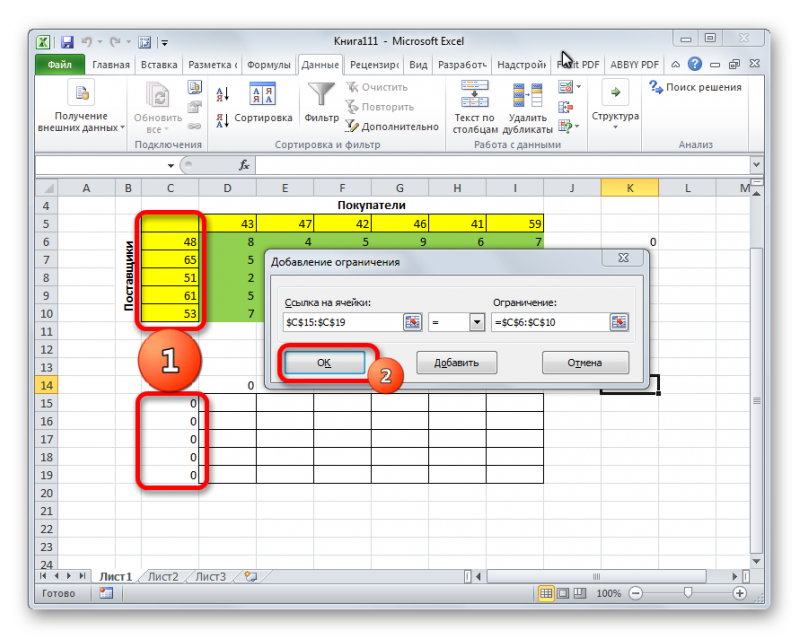Expand the formula bar
The image size is (800, 639).
click(x=756, y=165)
